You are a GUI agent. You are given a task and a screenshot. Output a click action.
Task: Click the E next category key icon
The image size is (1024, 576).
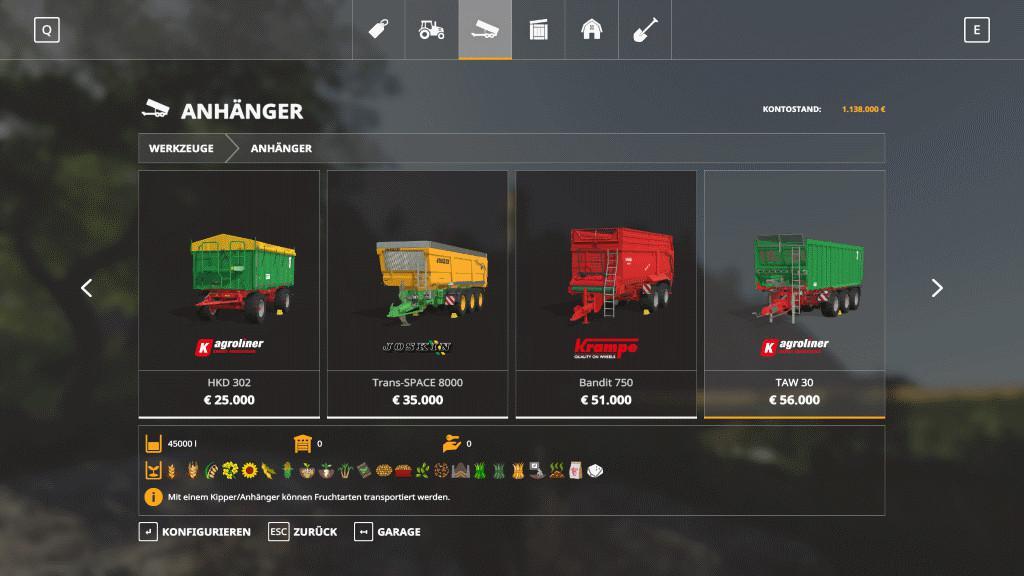coord(976,30)
